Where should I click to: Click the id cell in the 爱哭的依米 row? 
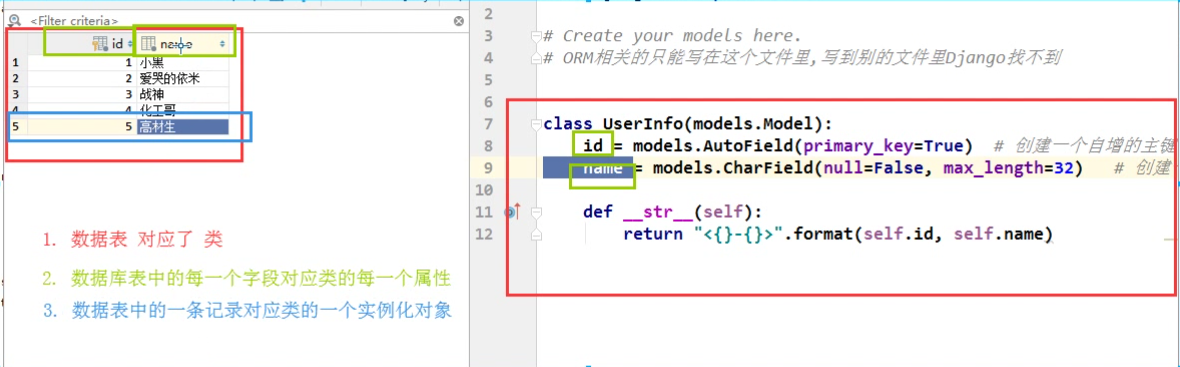coord(81,77)
